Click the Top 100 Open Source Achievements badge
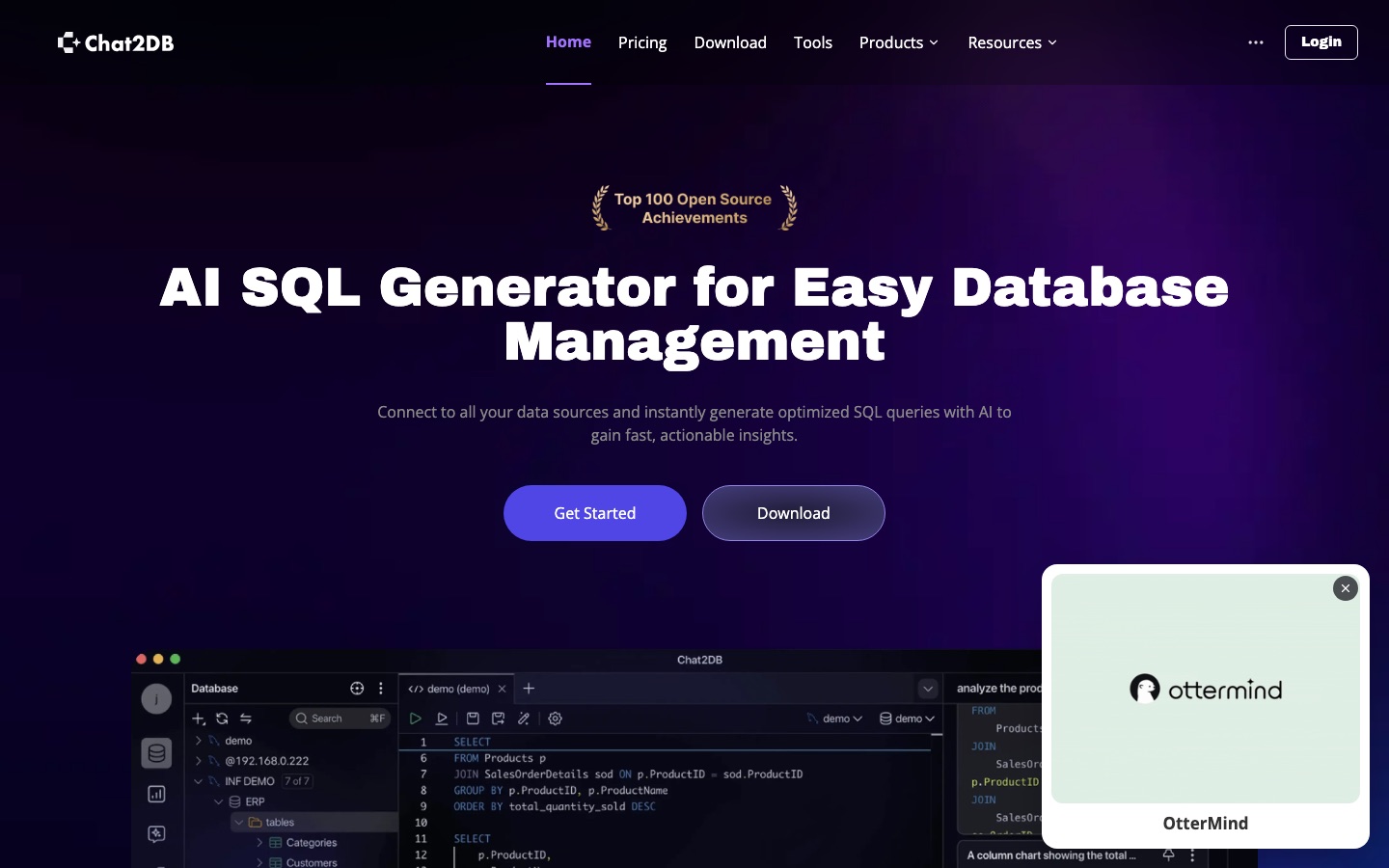 [694, 208]
